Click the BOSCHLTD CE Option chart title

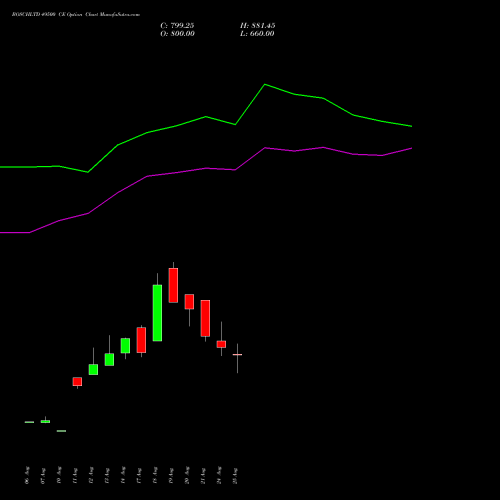76,14
